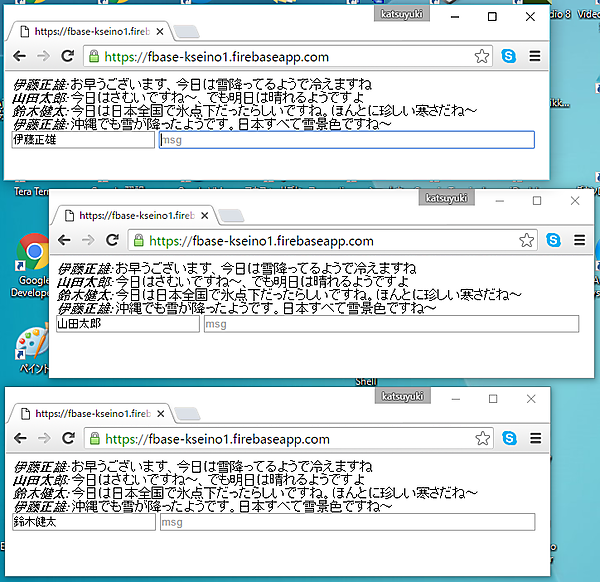This screenshot has height=582, width=600.
Task: Click the msg field next to 鈴木健太
Action: [346, 522]
